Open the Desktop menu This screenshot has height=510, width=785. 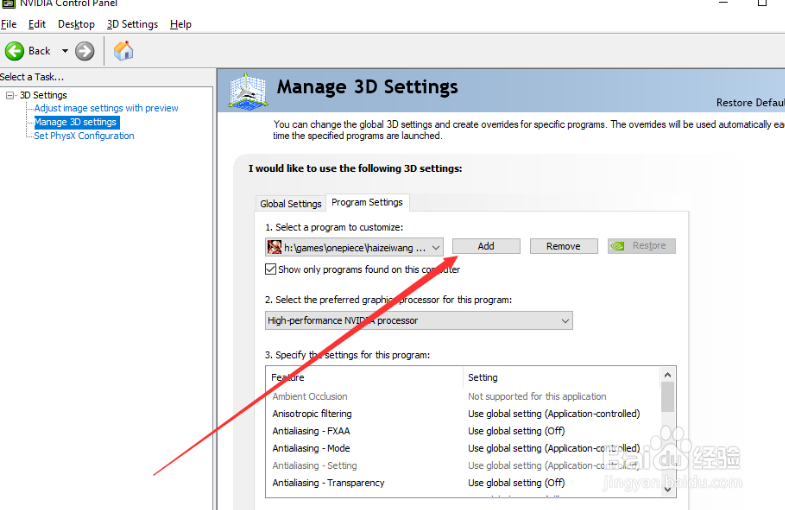click(x=76, y=24)
